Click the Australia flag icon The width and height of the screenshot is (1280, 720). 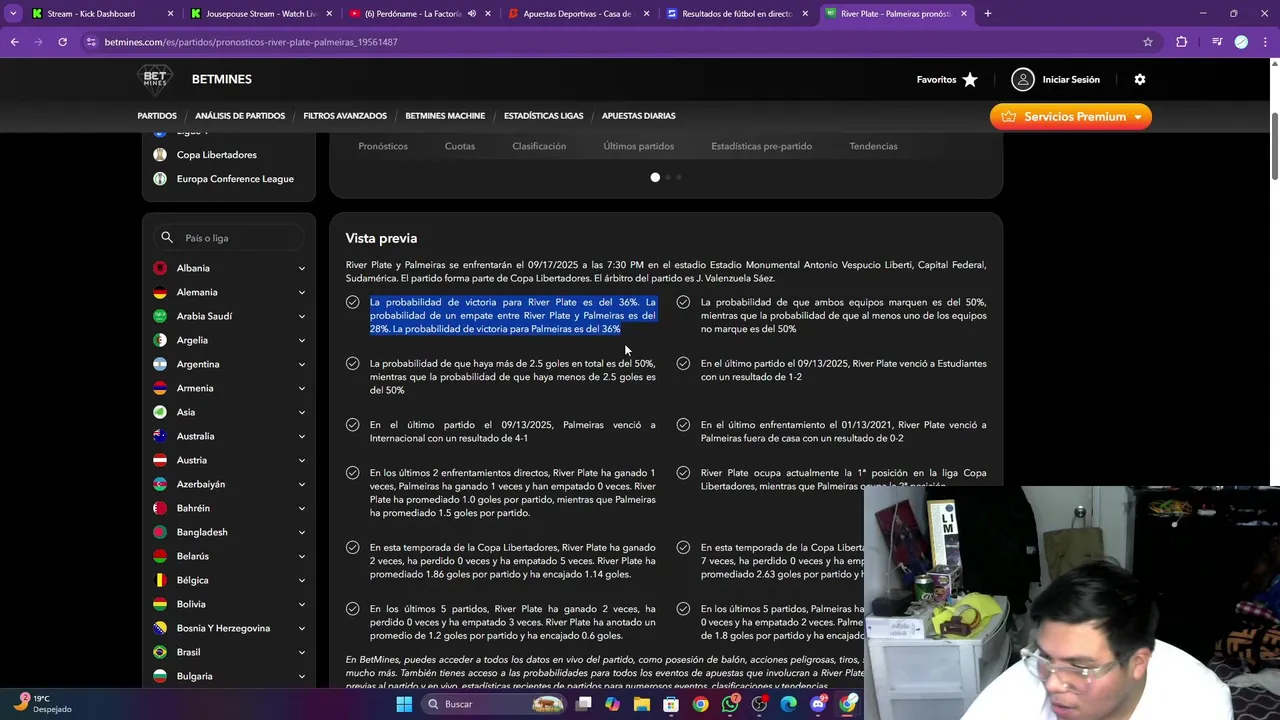click(x=160, y=436)
